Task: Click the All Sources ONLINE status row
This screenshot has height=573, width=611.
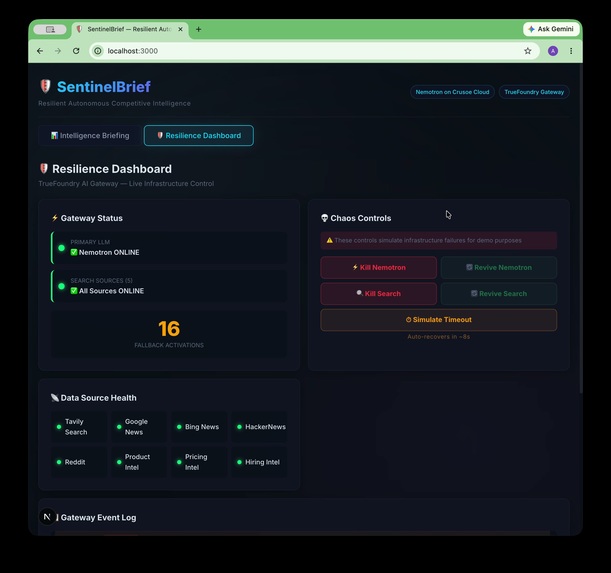Action: tap(169, 286)
